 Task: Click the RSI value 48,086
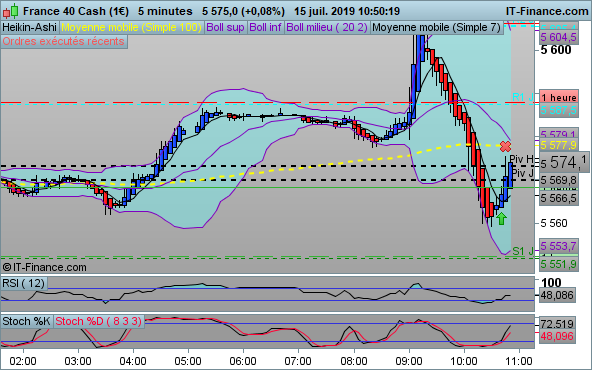pos(557,295)
